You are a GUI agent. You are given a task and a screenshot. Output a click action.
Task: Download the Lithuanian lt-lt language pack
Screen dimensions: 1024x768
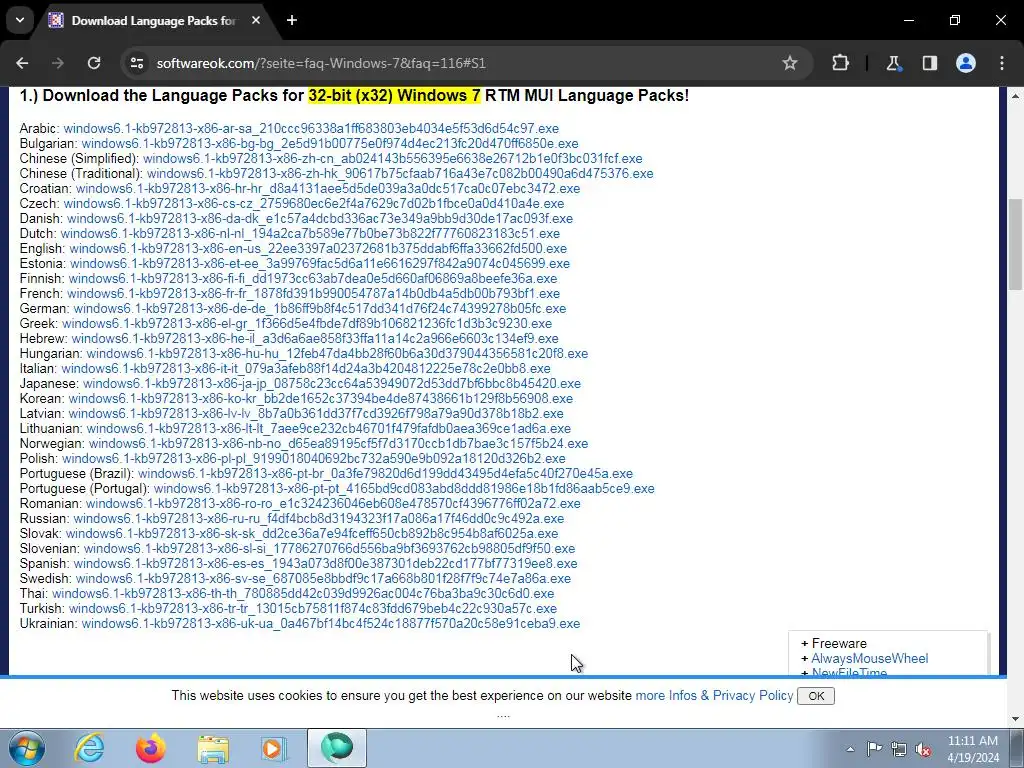[328, 429]
